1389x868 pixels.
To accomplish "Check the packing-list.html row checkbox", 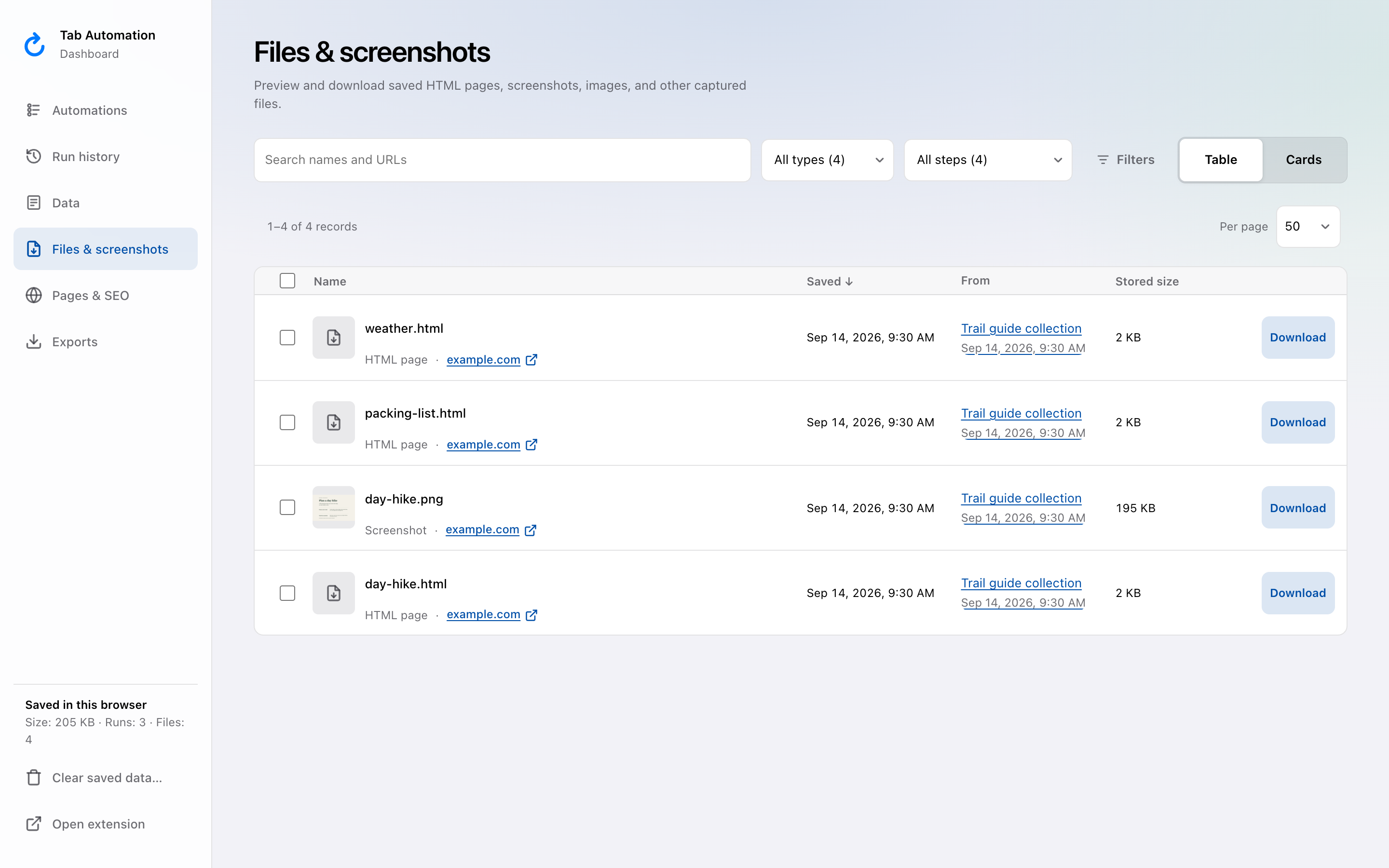I will [287, 422].
